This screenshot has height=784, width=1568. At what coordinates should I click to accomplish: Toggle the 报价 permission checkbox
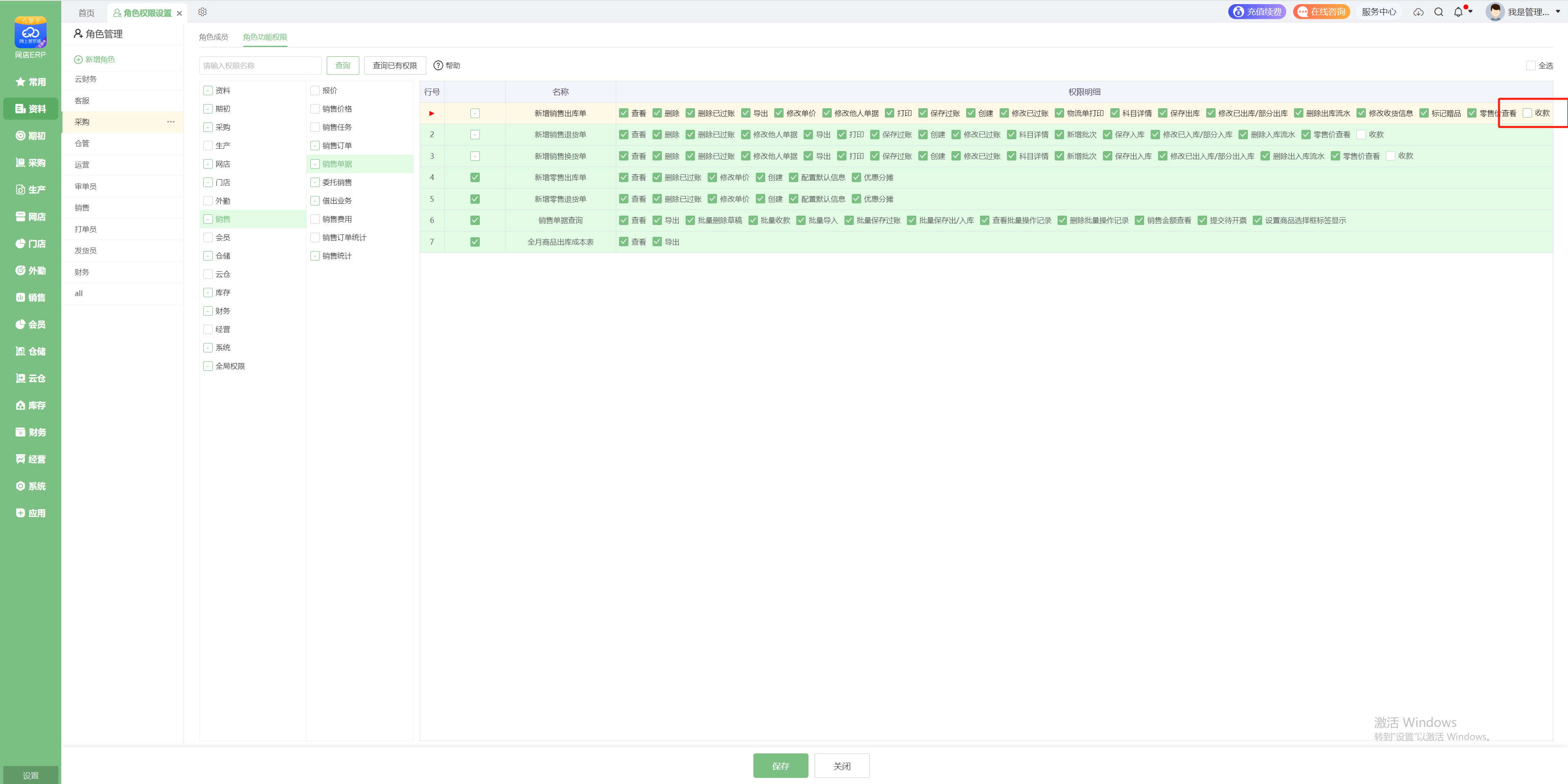(x=315, y=90)
